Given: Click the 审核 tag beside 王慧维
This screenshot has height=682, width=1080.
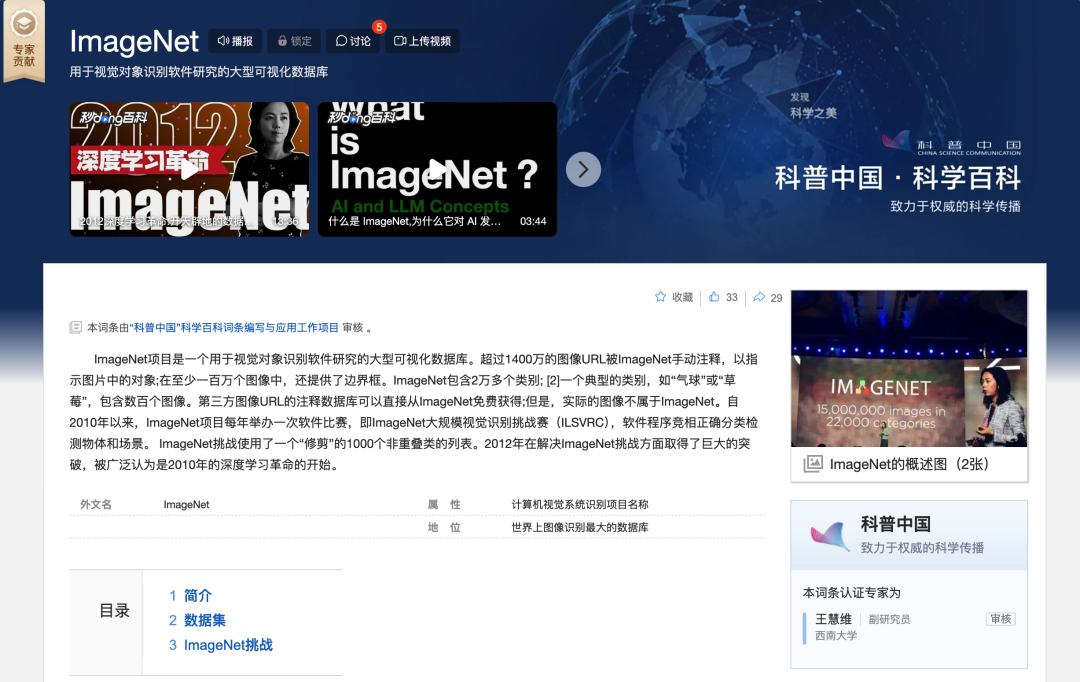Looking at the screenshot, I should pyautogui.click(x=1001, y=619).
